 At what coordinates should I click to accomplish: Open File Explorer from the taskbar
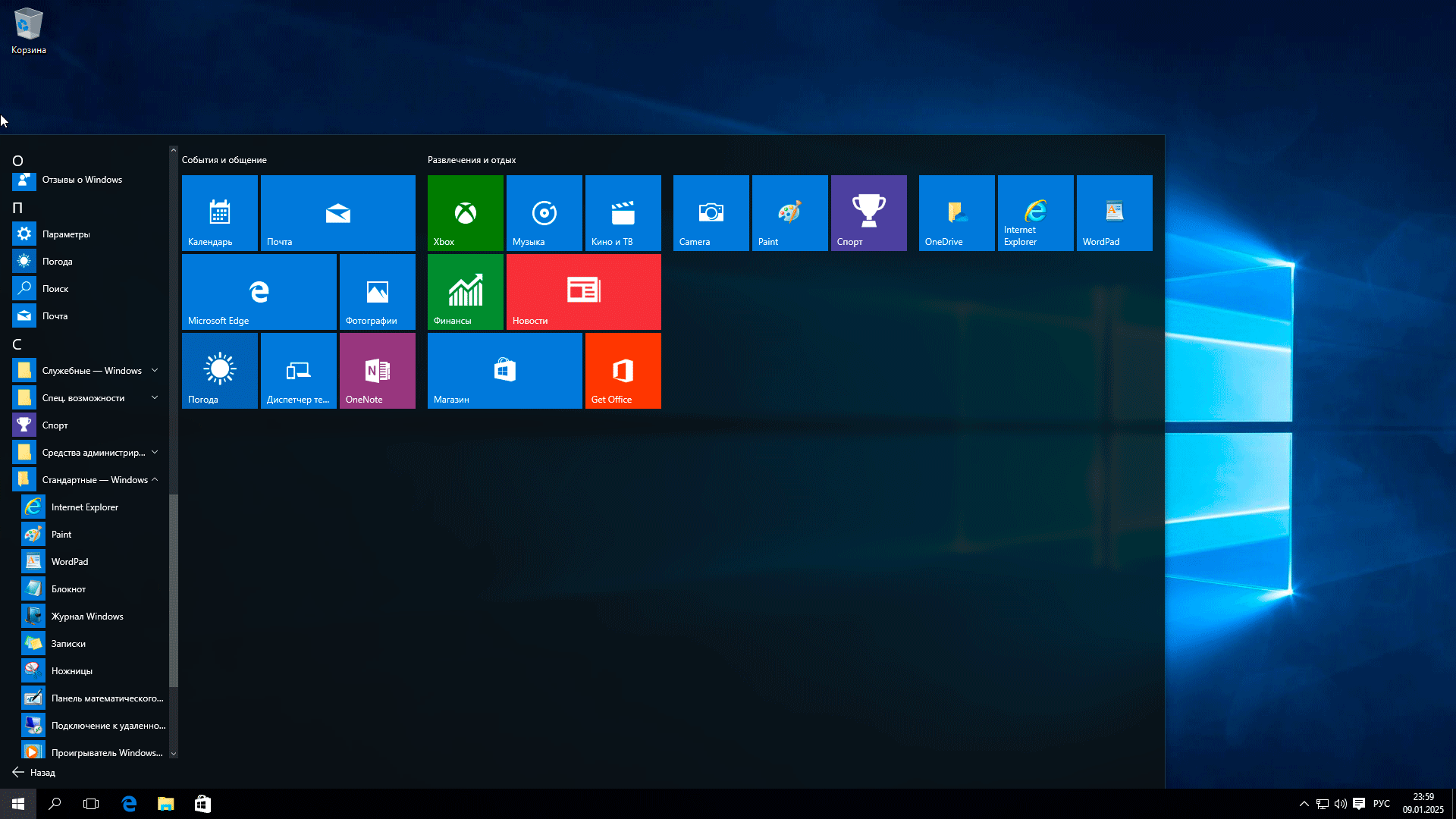pyautogui.click(x=165, y=804)
